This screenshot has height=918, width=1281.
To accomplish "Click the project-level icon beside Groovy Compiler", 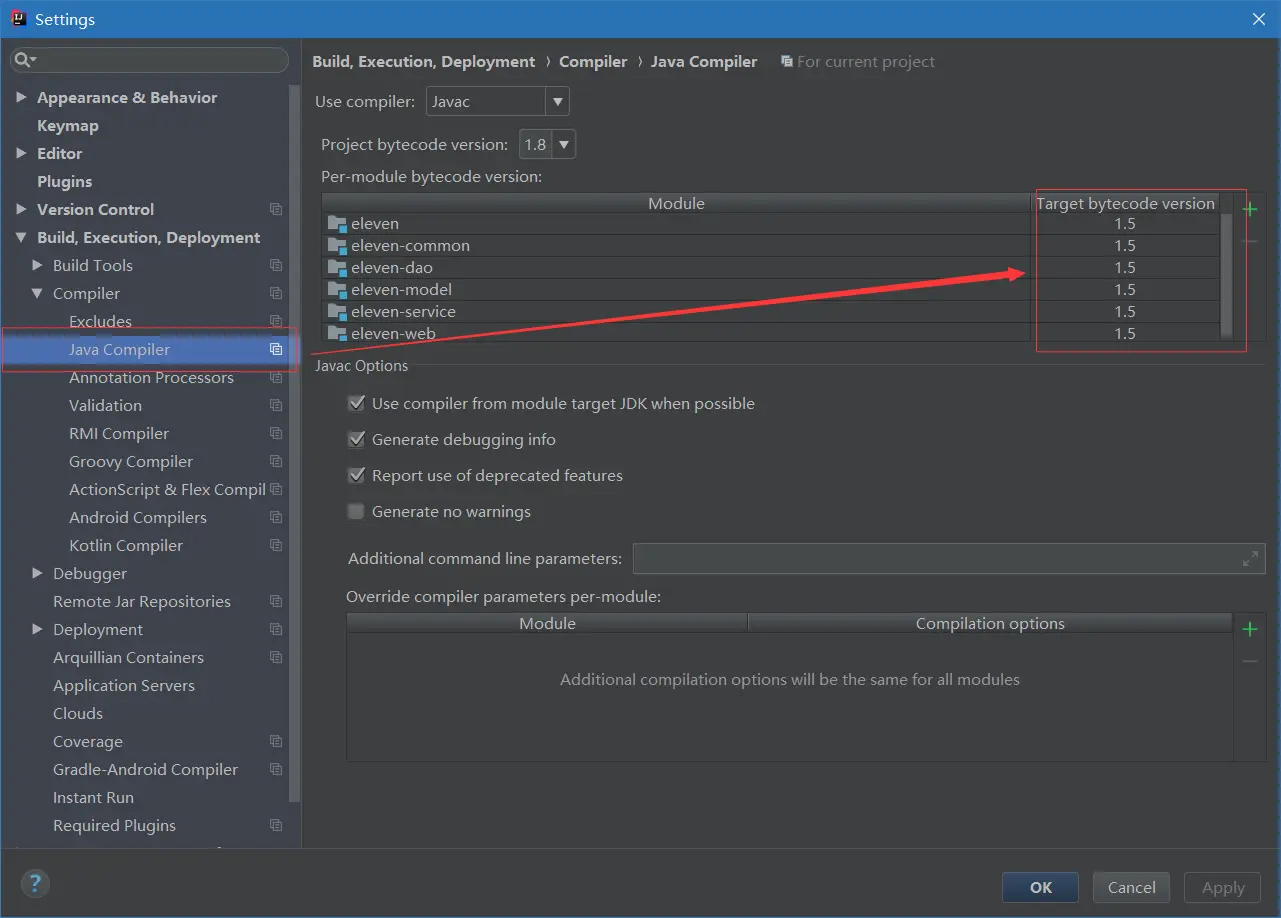I will coord(276,462).
